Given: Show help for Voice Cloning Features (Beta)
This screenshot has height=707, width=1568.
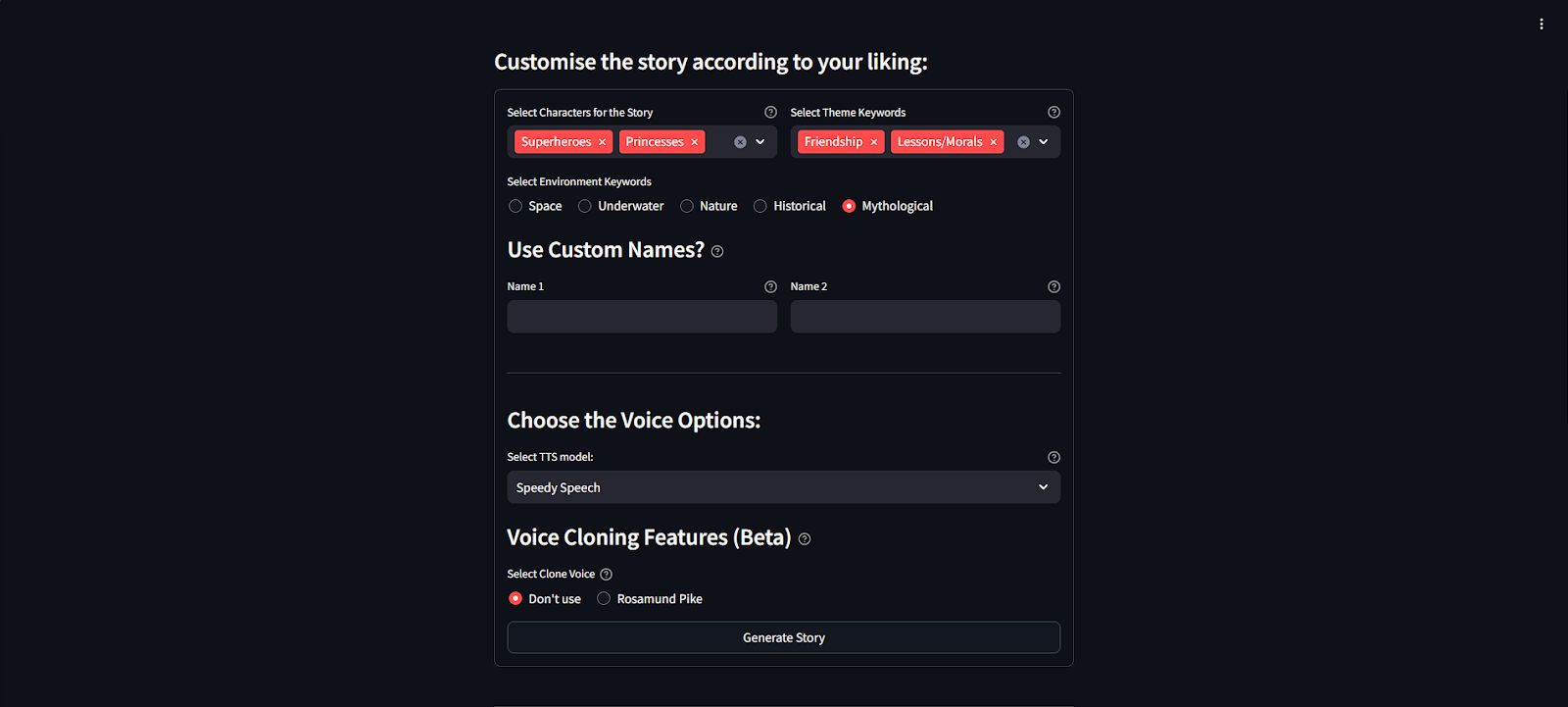Looking at the screenshot, I should pos(805,539).
